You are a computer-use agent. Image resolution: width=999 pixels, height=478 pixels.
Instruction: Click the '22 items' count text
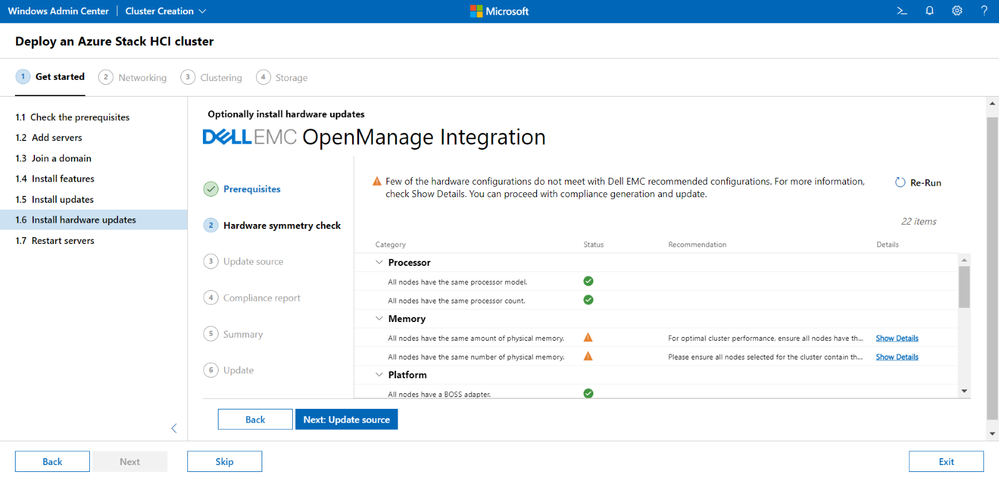click(x=919, y=222)
